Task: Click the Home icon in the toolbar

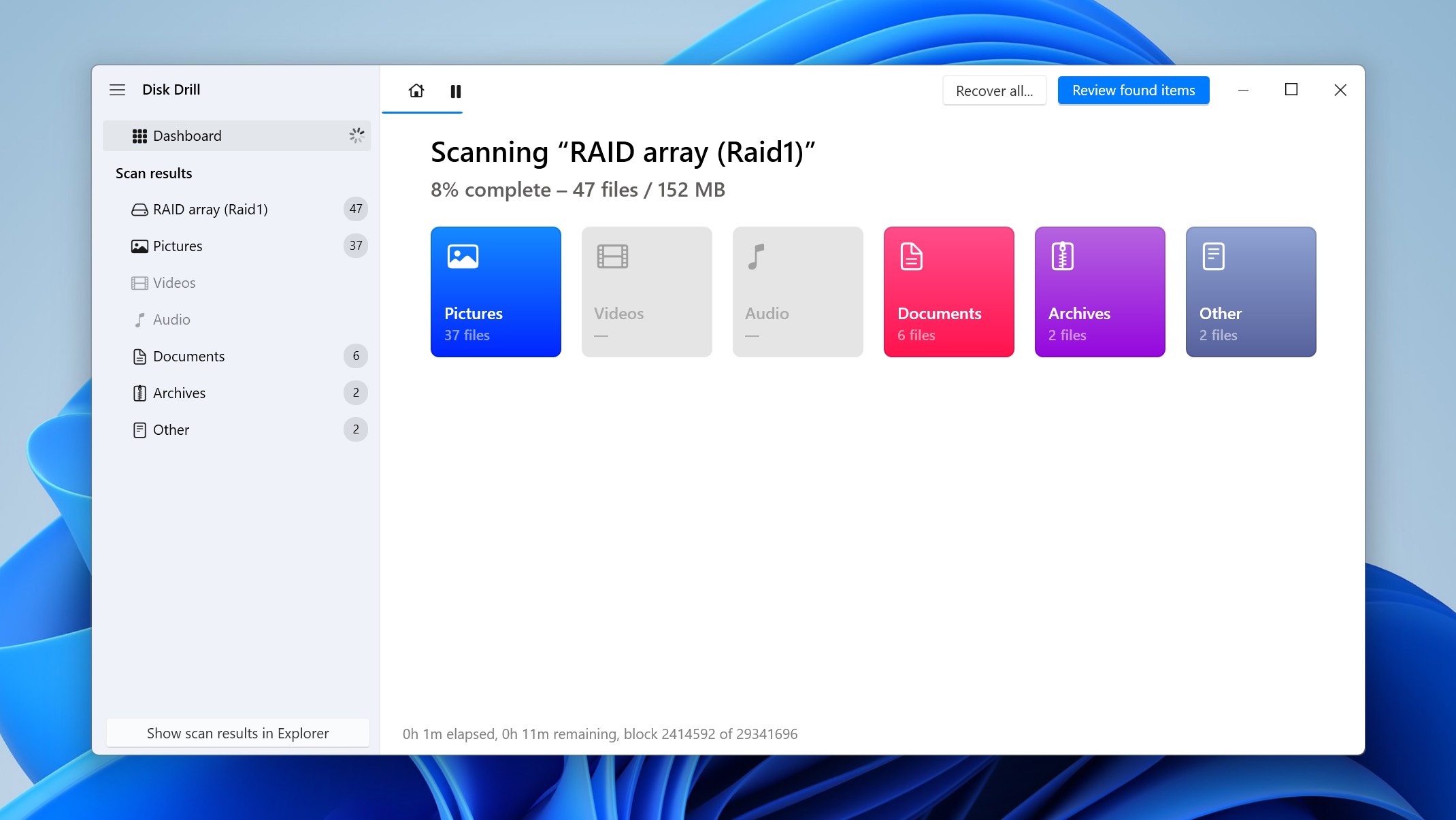Action: click(x=416, y=91)
